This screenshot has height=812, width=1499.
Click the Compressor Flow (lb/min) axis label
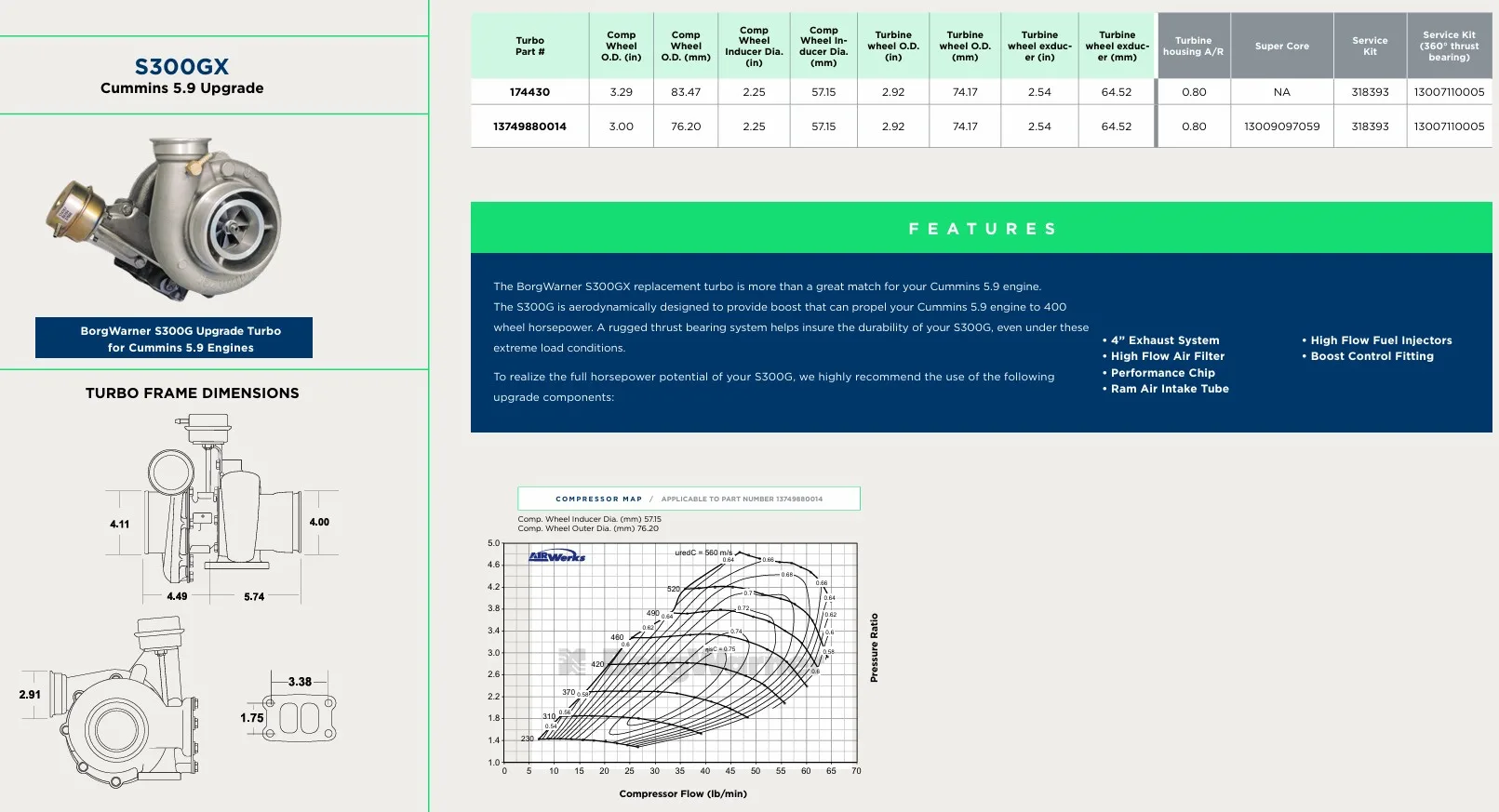(x=683, y=794)
